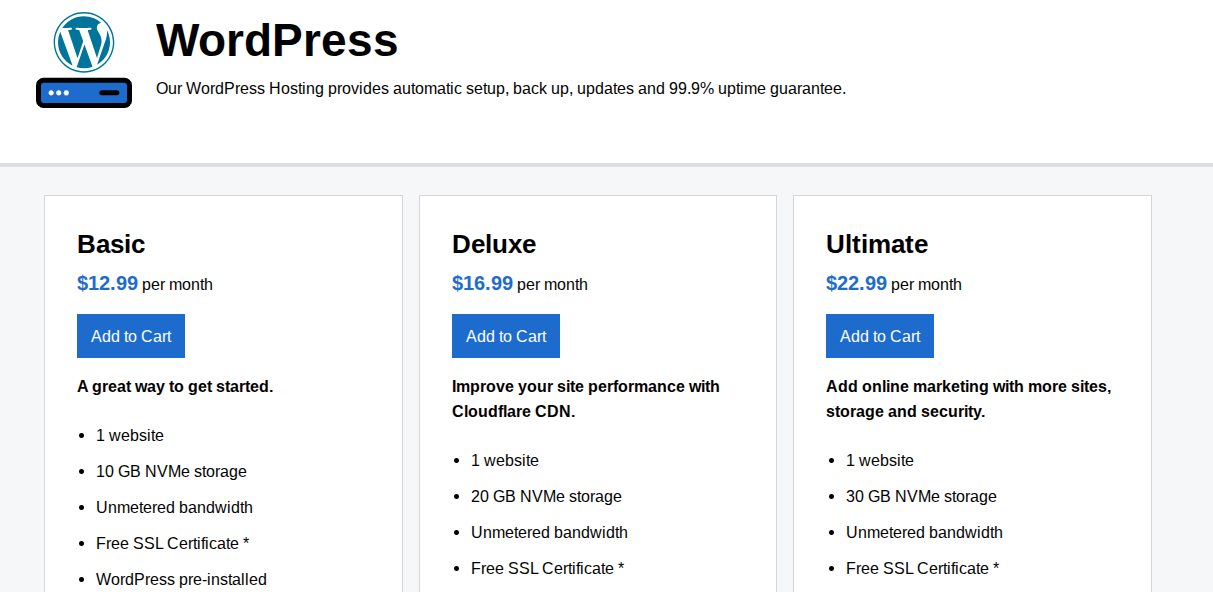This screenshot has height=592, width=1213.
Task: Add the Ultimate plan to cart
Action: coord(880,336)
